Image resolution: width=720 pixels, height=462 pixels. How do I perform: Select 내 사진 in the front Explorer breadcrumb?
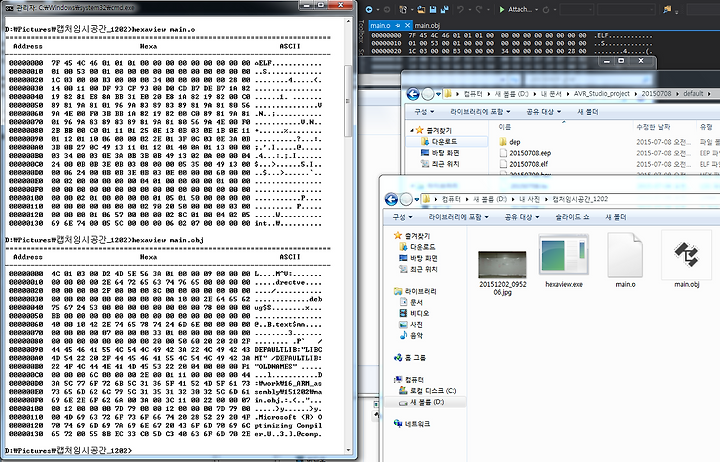[529, 199]
